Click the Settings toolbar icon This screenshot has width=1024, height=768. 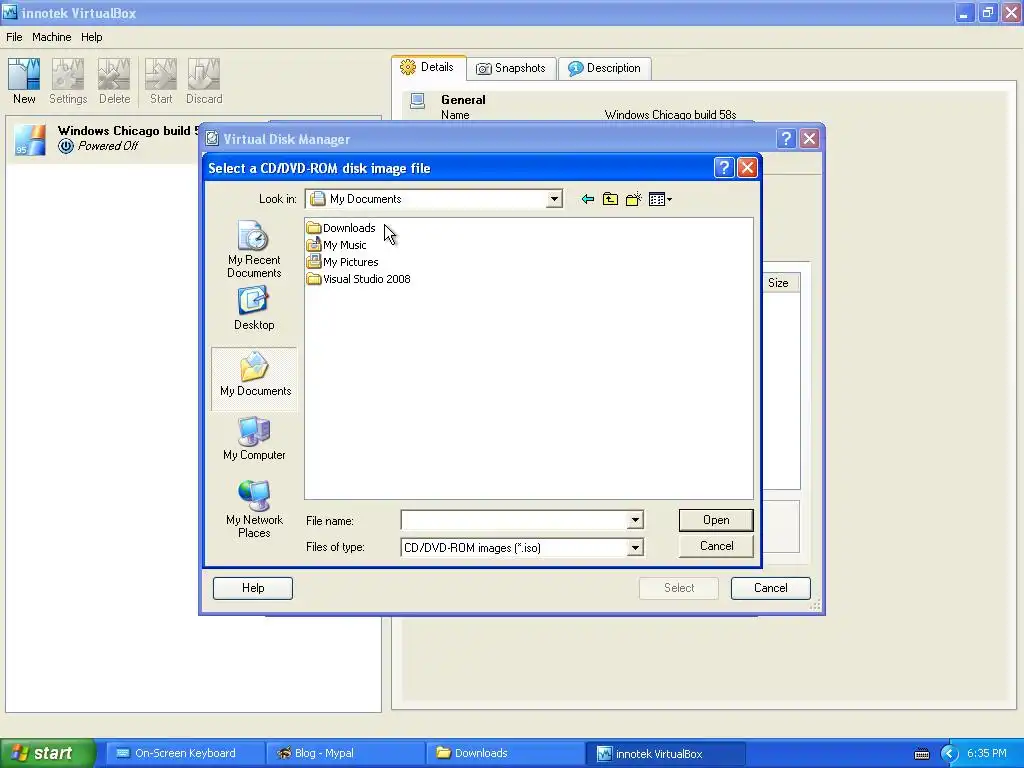68,81
